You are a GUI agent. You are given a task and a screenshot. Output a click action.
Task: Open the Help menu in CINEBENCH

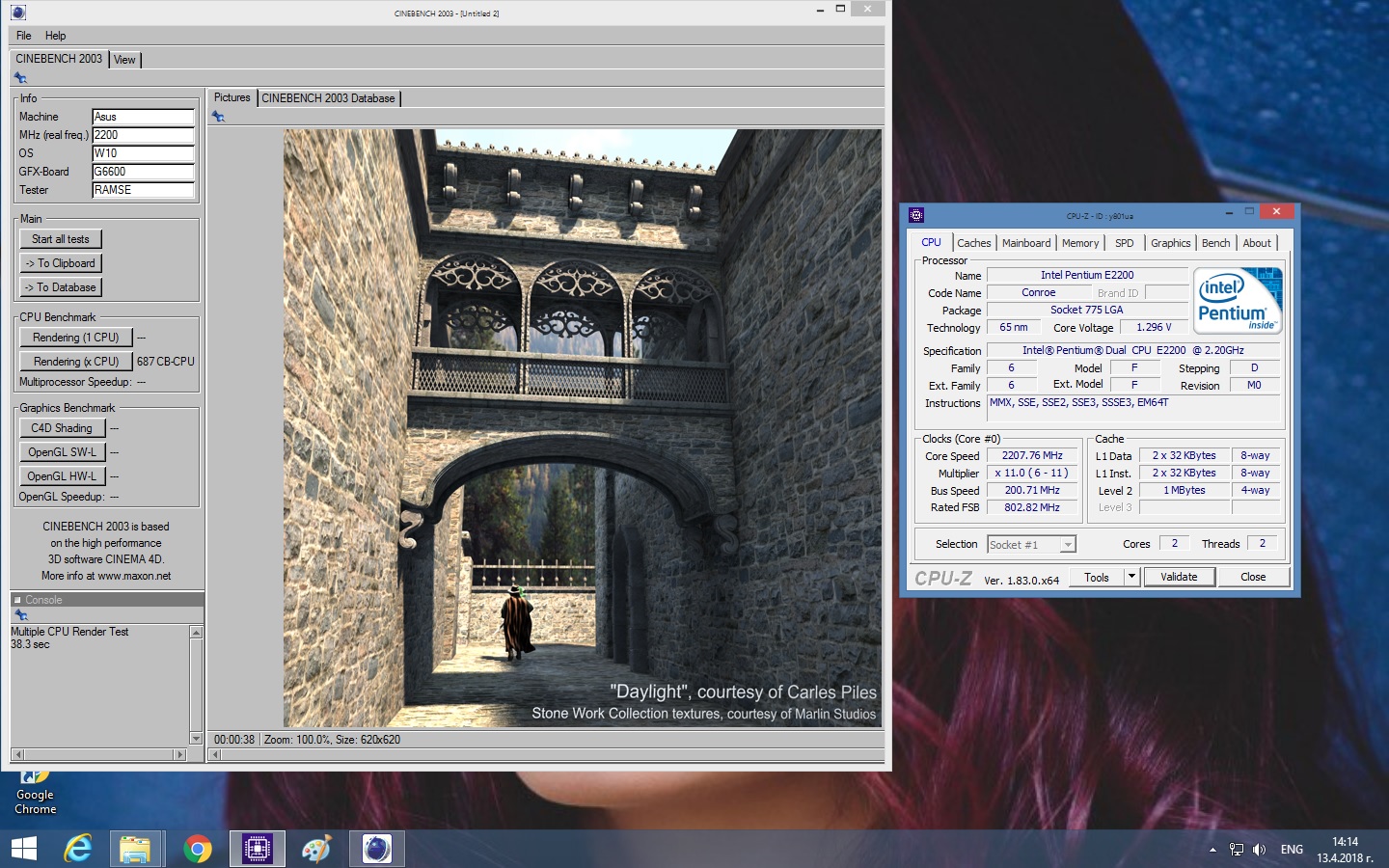(x=56, y=36)
